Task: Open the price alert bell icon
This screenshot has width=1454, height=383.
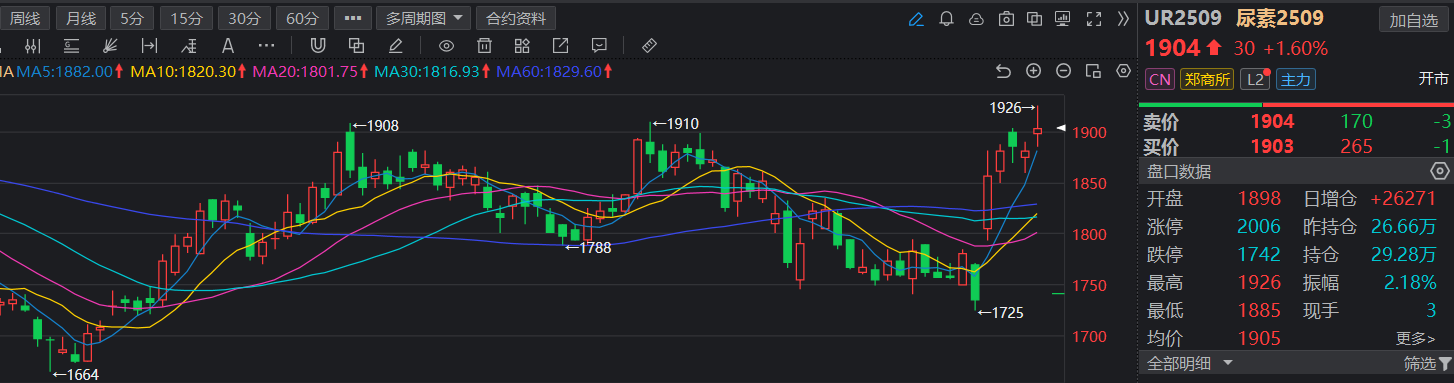Action: point(946,18)
